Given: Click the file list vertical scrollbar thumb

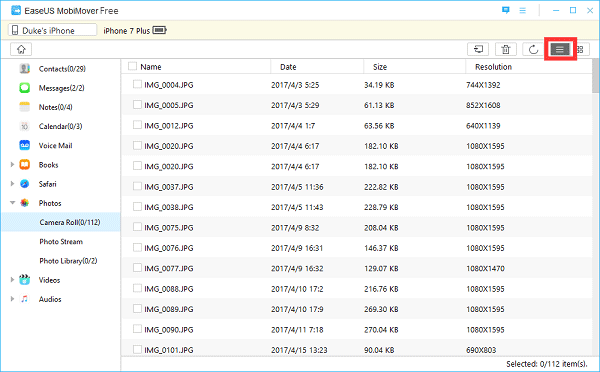Looking at the screenshot, I should pyautogui.click(x=595, y=76).
